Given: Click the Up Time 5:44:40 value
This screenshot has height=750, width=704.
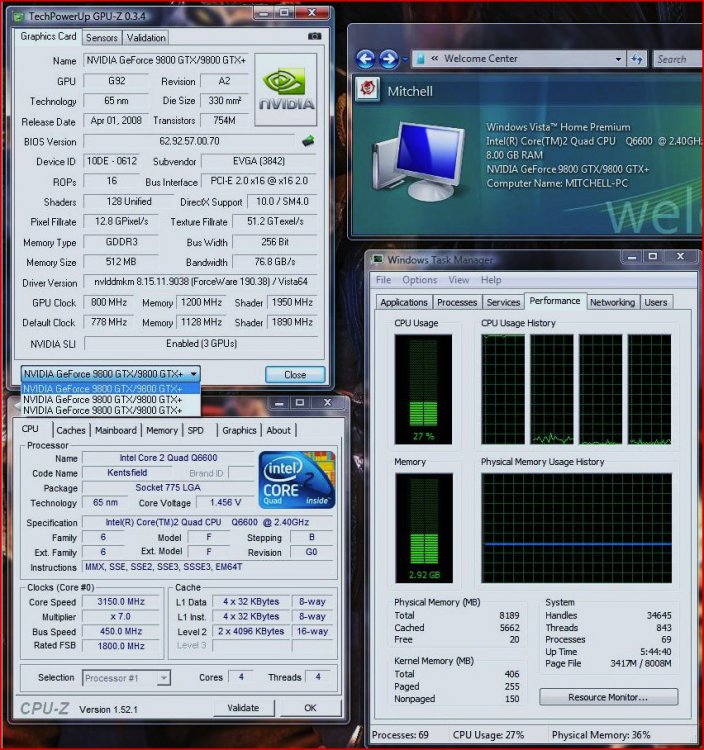Looking at the screenshot, I should click(656, 651).
